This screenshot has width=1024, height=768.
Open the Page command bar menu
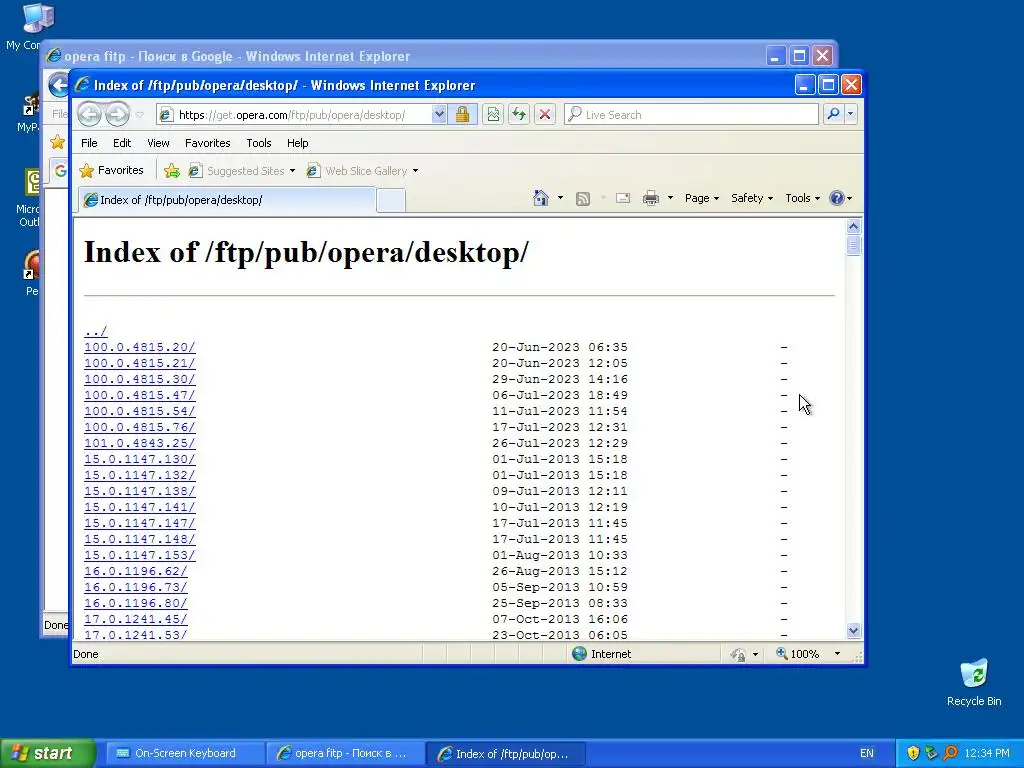(x=701, y=198)
